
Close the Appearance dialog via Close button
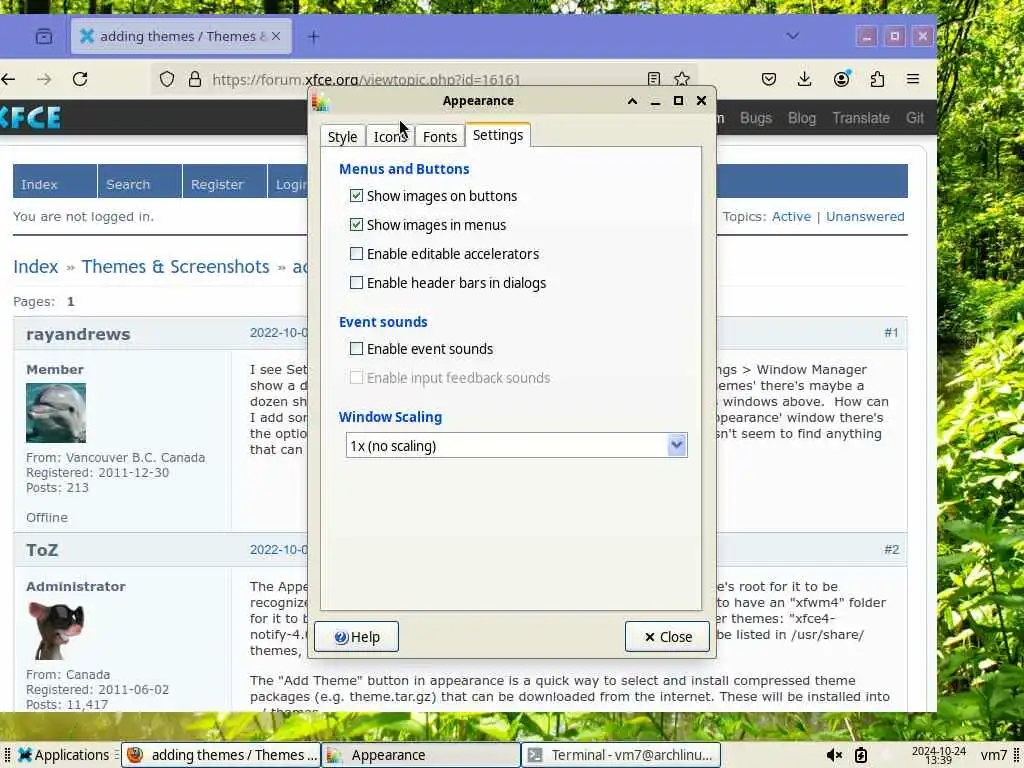coord(667,637)
